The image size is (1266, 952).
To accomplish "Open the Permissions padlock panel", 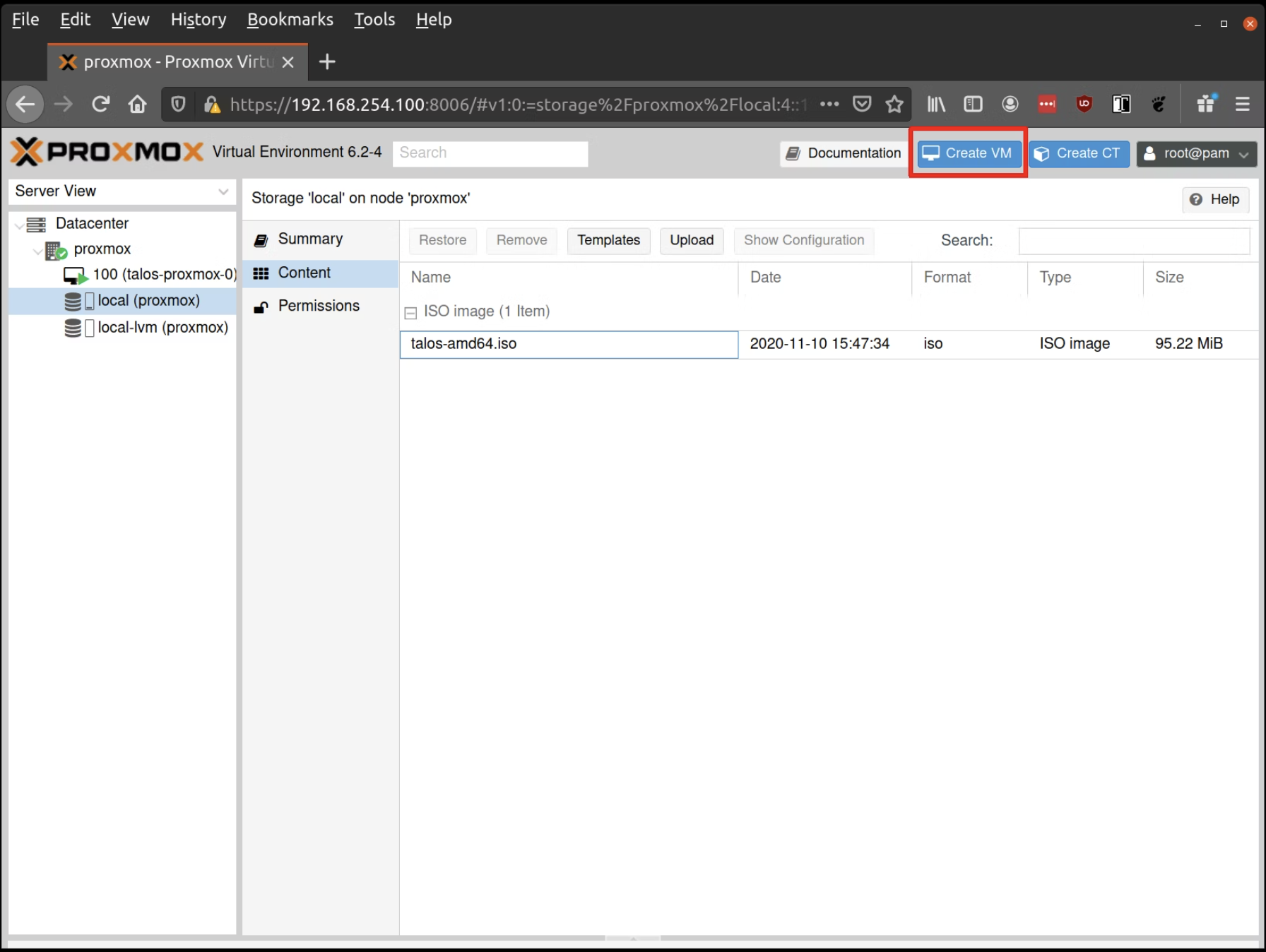I will tap(261, 306).
